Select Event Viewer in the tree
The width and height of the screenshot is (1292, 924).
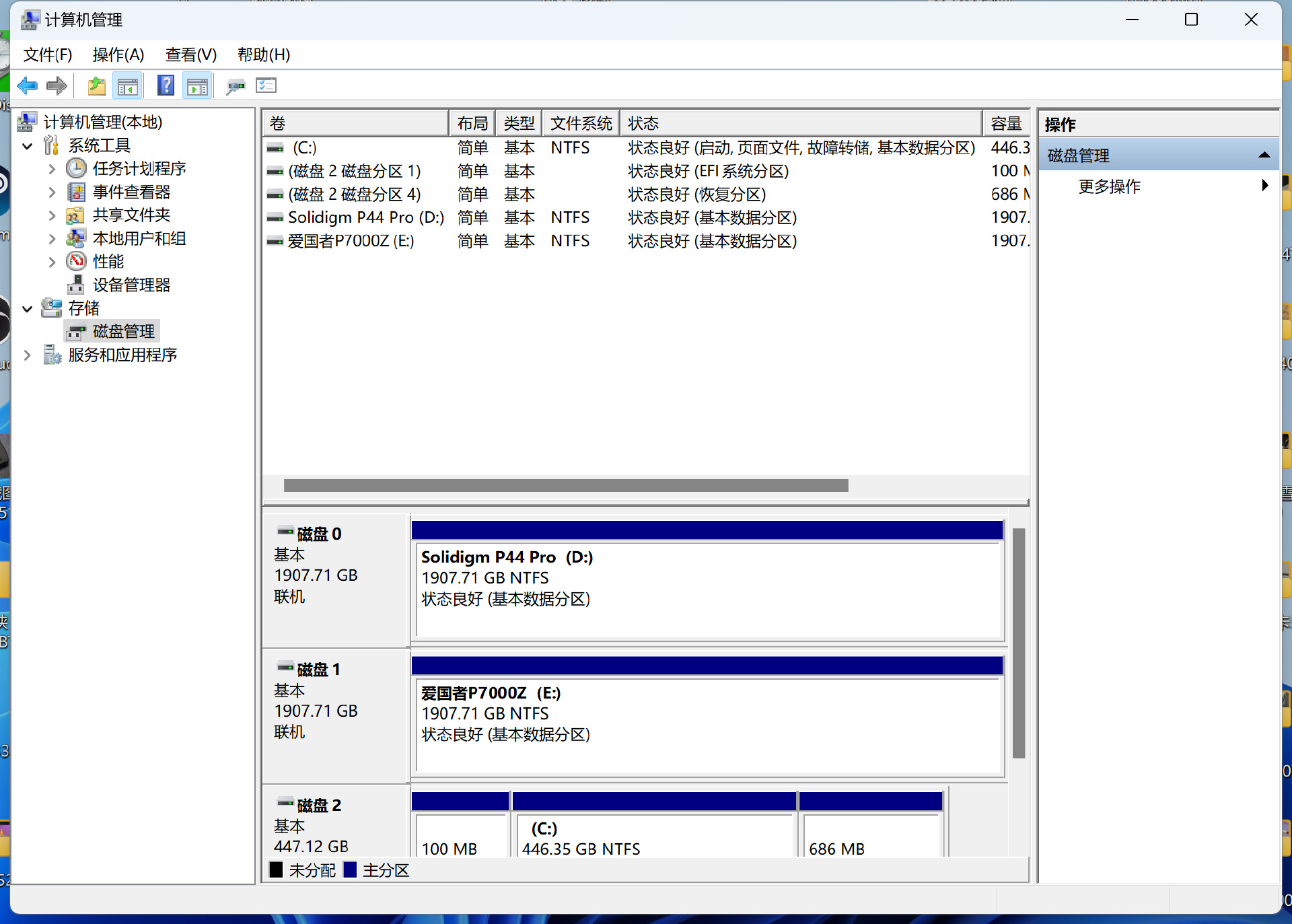tap(131, 192)
